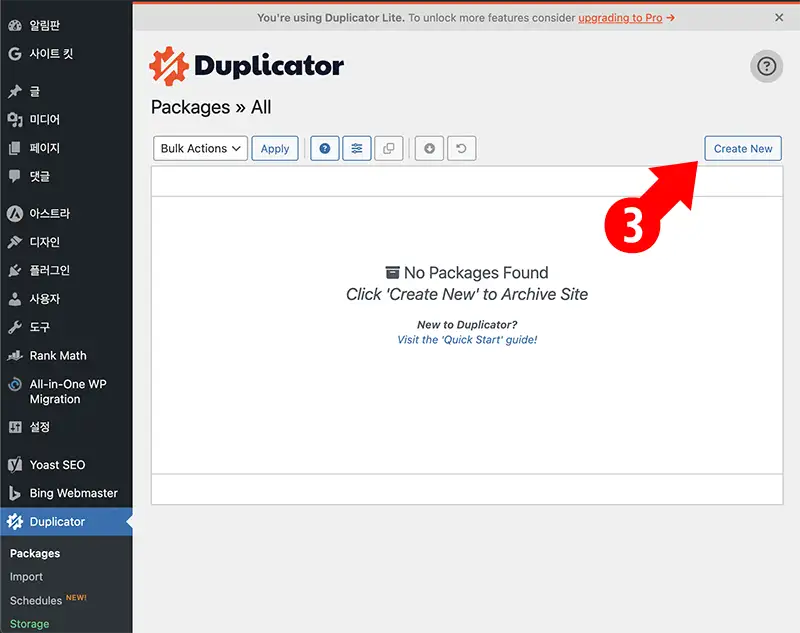Screen dimensions: 800x633
Task: Click the Duplicator gear icon in sidebar
Action: (x=15, y=522)
